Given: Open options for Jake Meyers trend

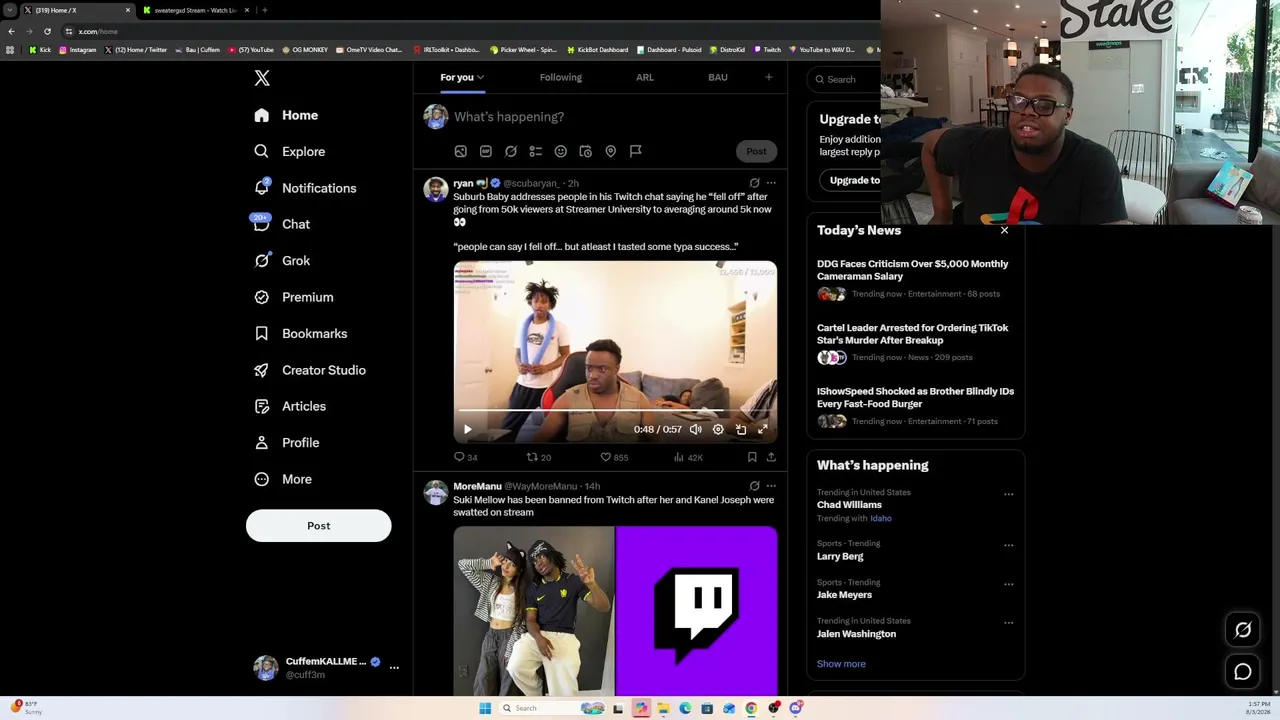Looking at the screenshot, I should point(1008,584).
